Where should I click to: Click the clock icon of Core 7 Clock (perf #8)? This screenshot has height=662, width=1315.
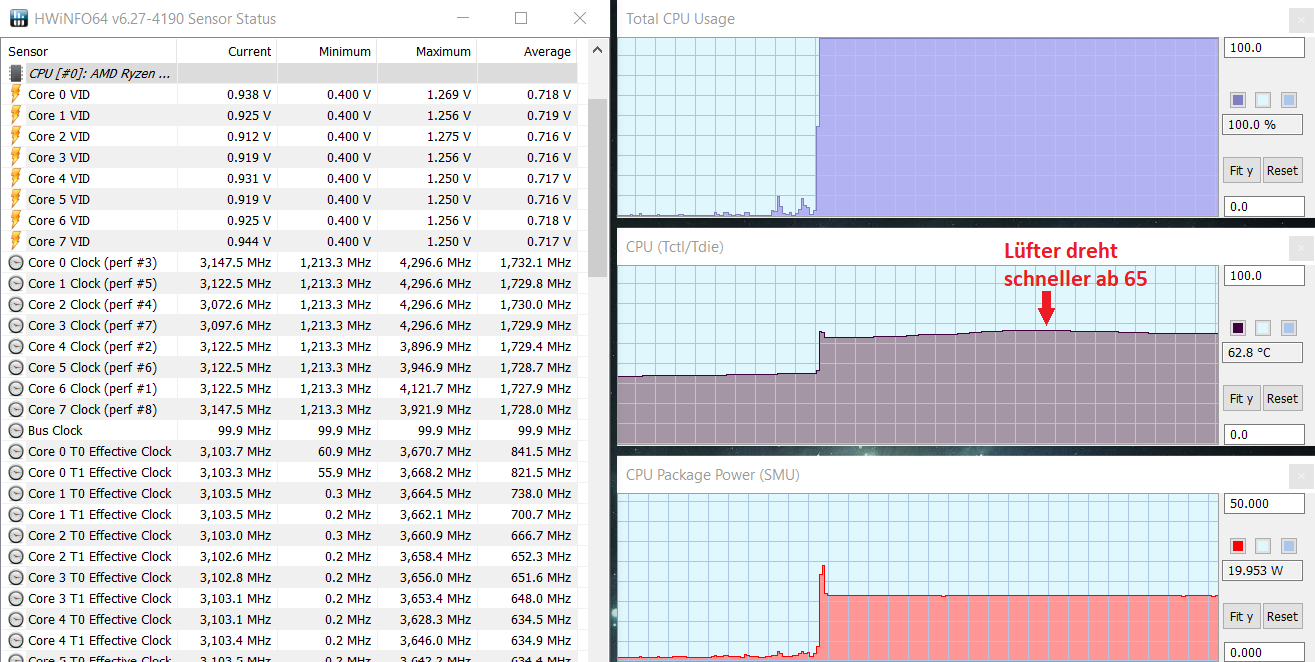click(x=16, y=409)
